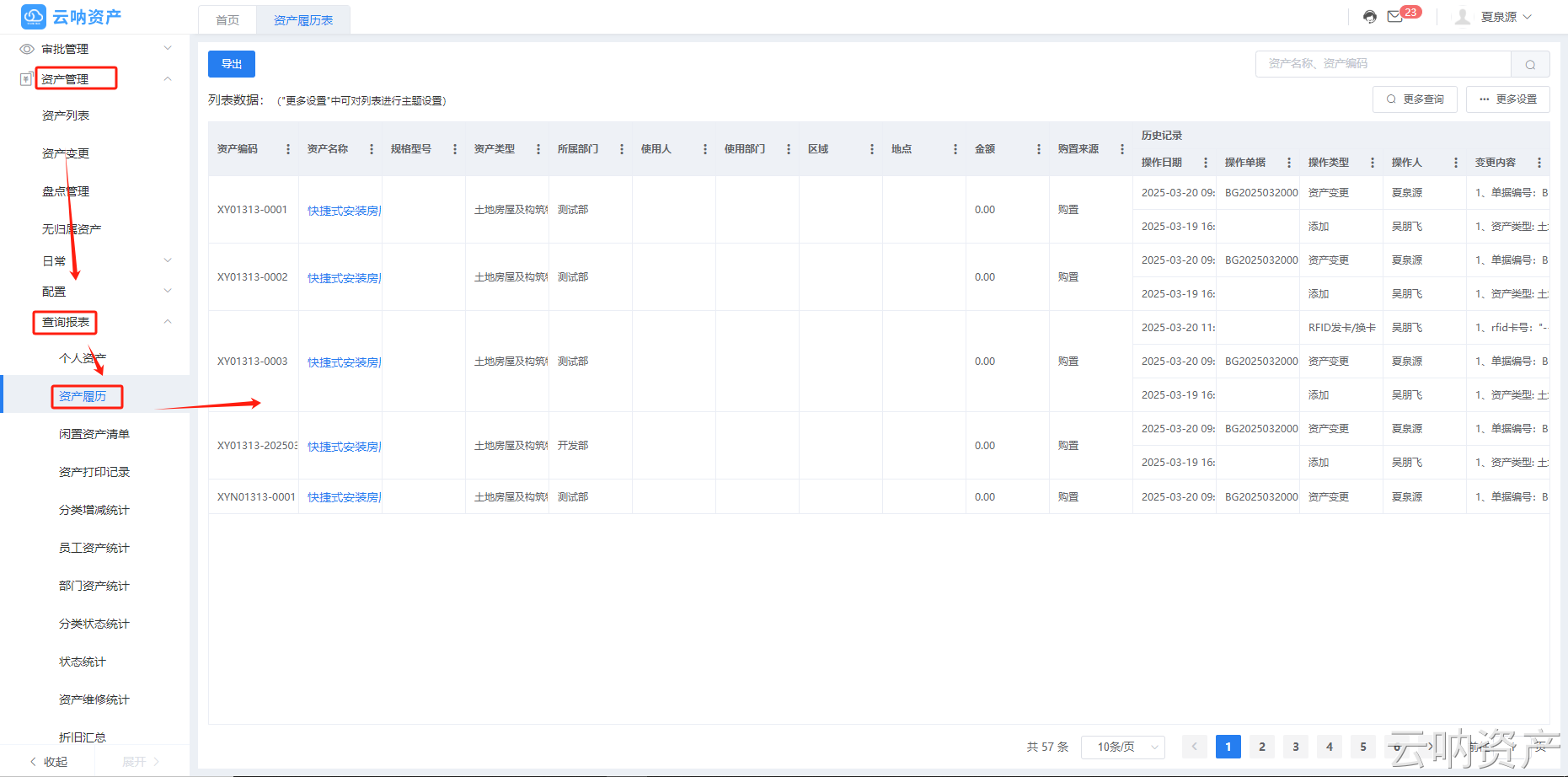Click the 更多查询 button
This screenshot has height=777, width=1568.
(x=1415, y=99)
